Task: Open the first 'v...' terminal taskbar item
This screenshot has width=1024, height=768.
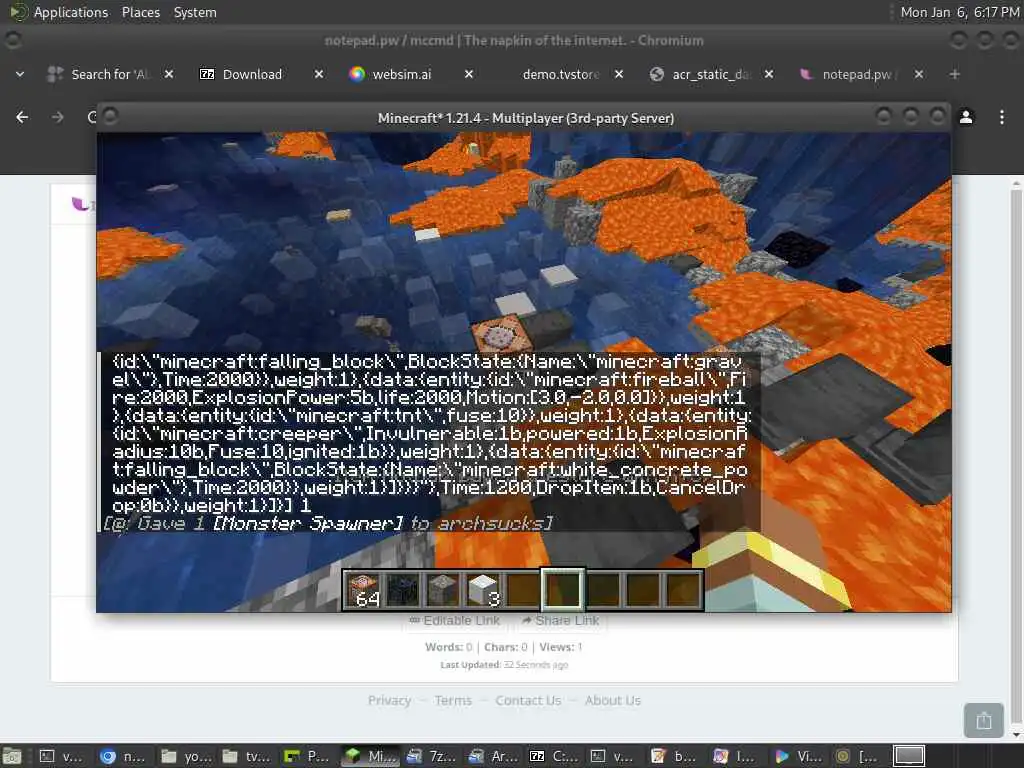Action: [x=61, y=756]
